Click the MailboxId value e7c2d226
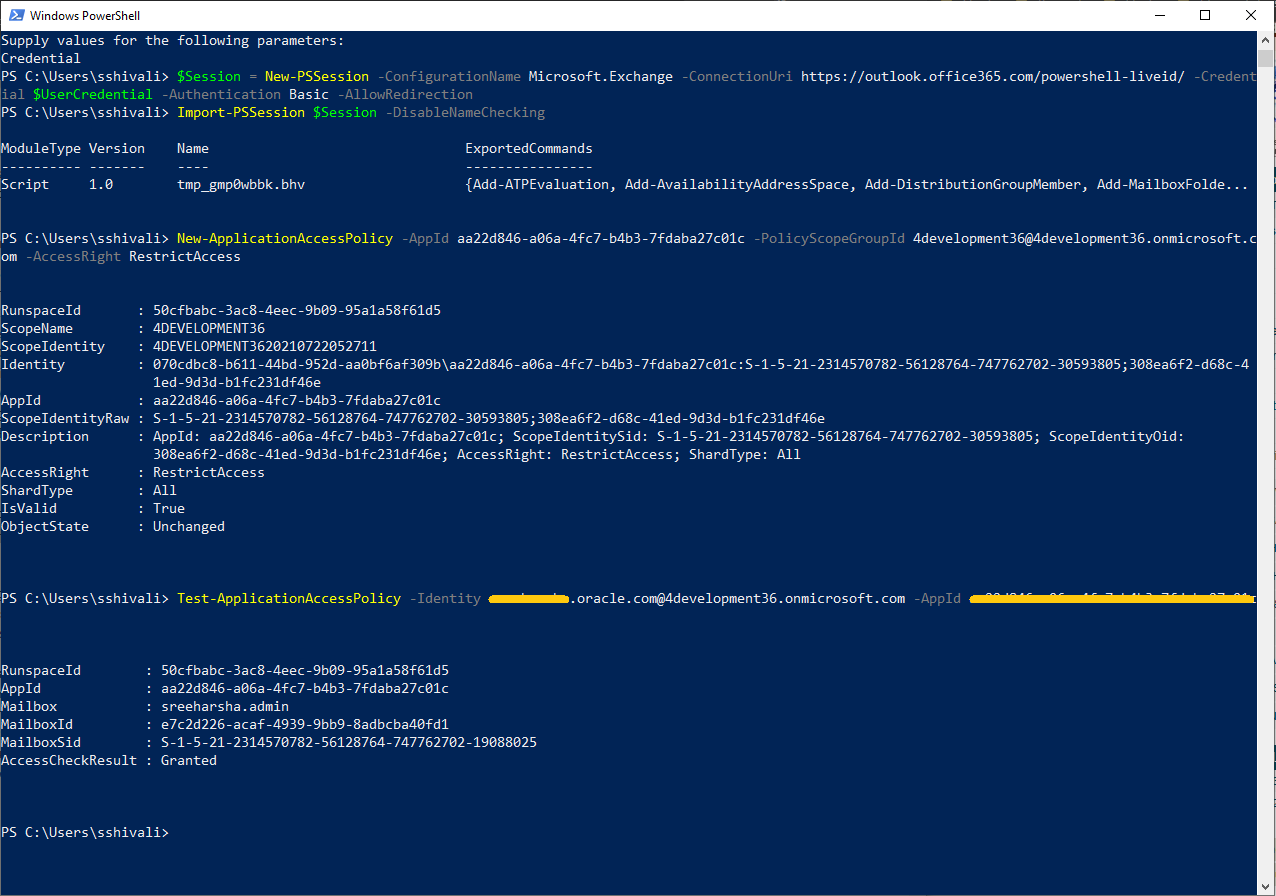Viewport: 1276px width, 896px height. pyautogui.click(x=305, y=725)
